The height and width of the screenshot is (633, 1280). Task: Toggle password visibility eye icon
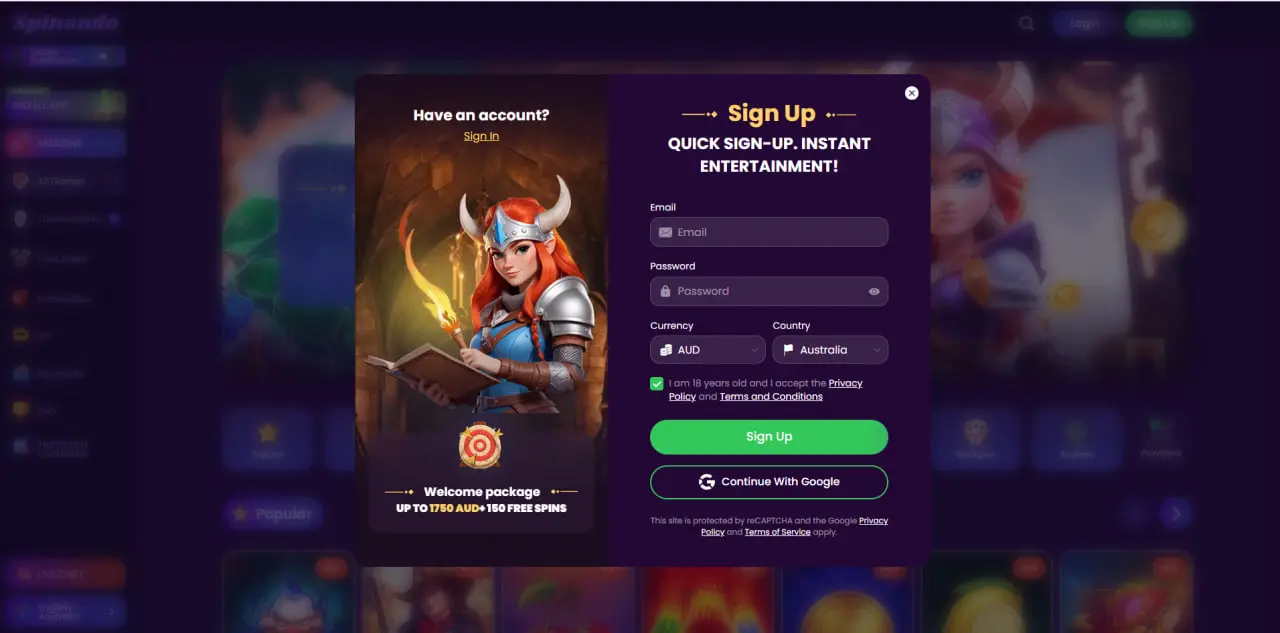click(x=874, y=292)
